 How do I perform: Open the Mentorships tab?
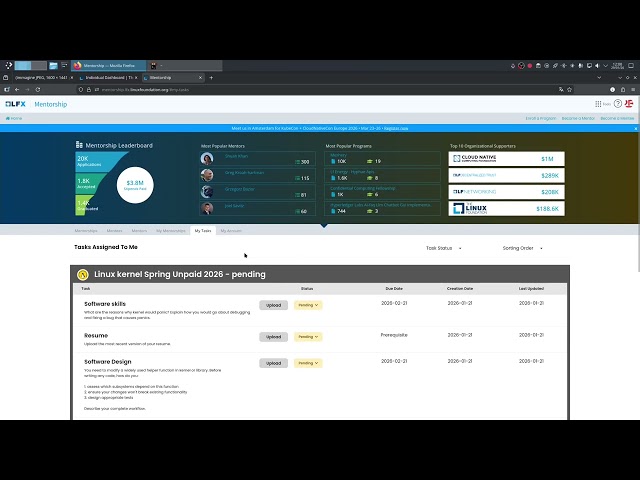[x=86, y=231]
